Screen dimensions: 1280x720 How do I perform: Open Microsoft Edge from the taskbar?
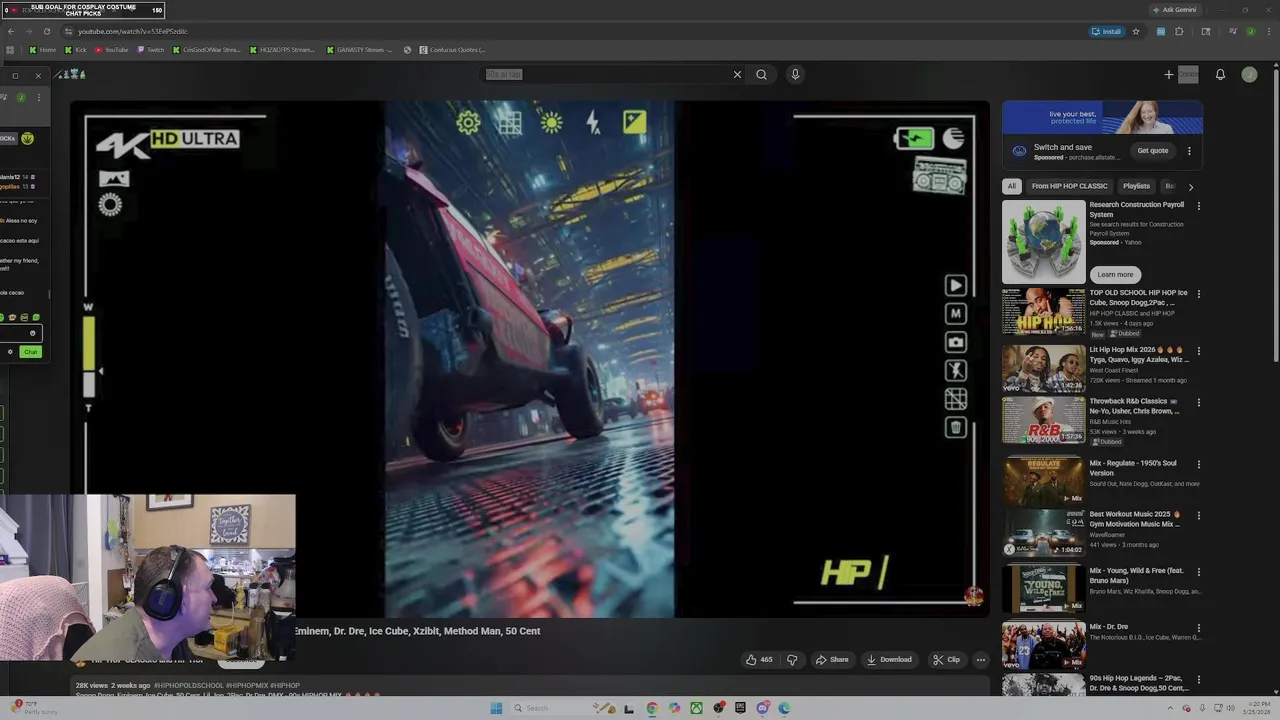784,708
